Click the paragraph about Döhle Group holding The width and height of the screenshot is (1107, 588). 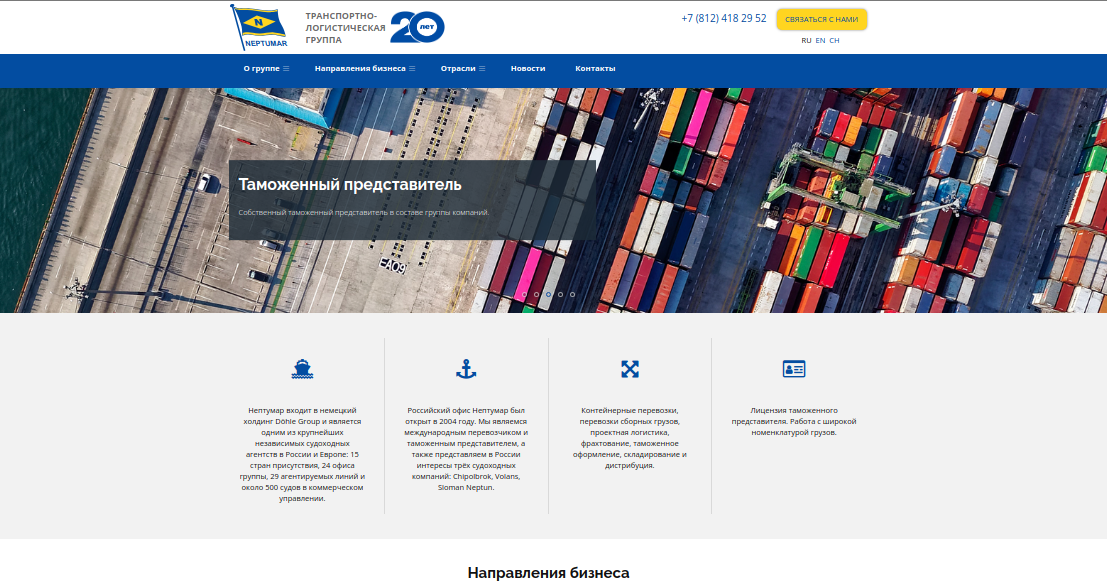(302, 454)
